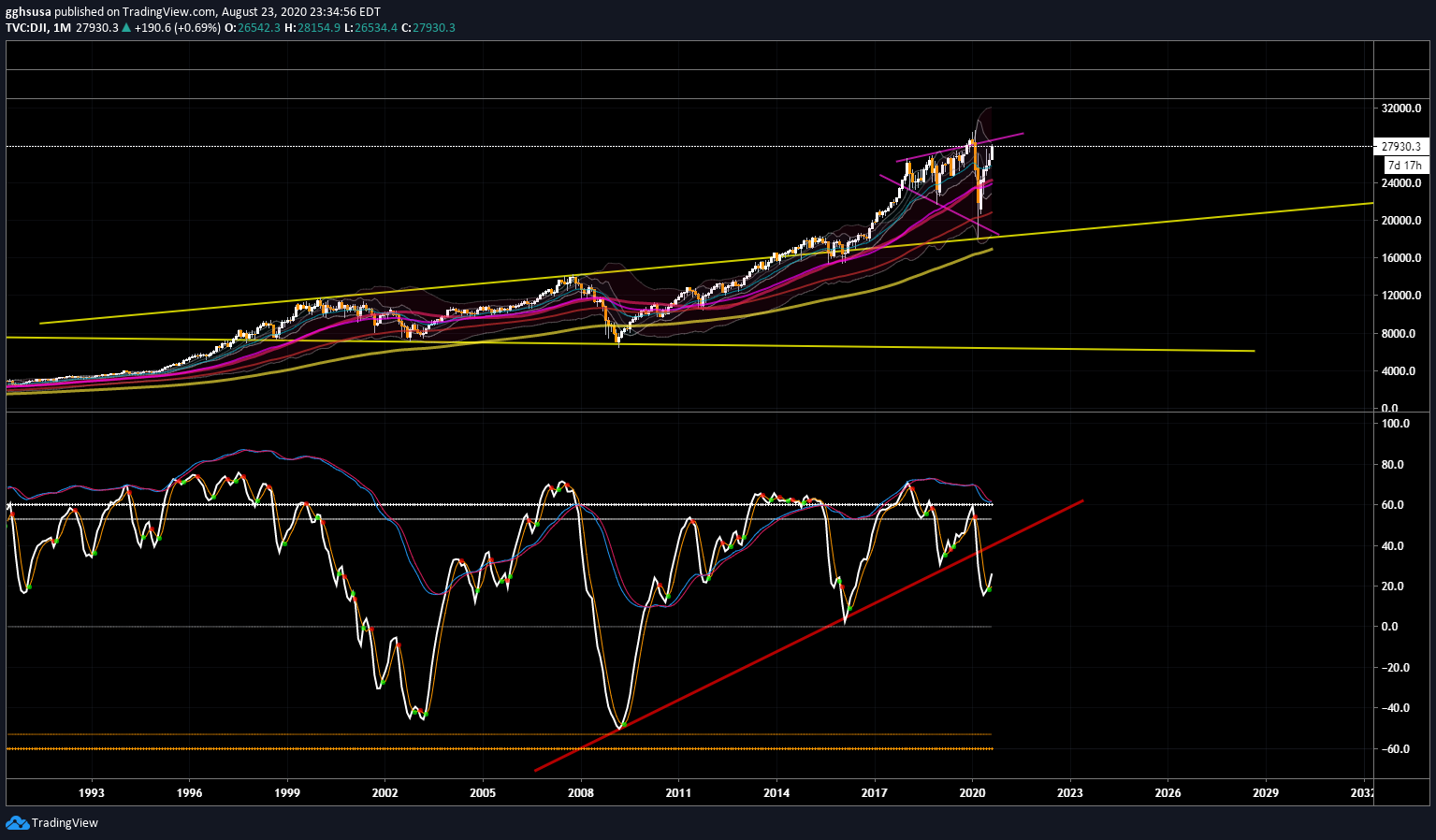
Task: Click the 2011 time axis label
Action: click(x=678, y=793)
